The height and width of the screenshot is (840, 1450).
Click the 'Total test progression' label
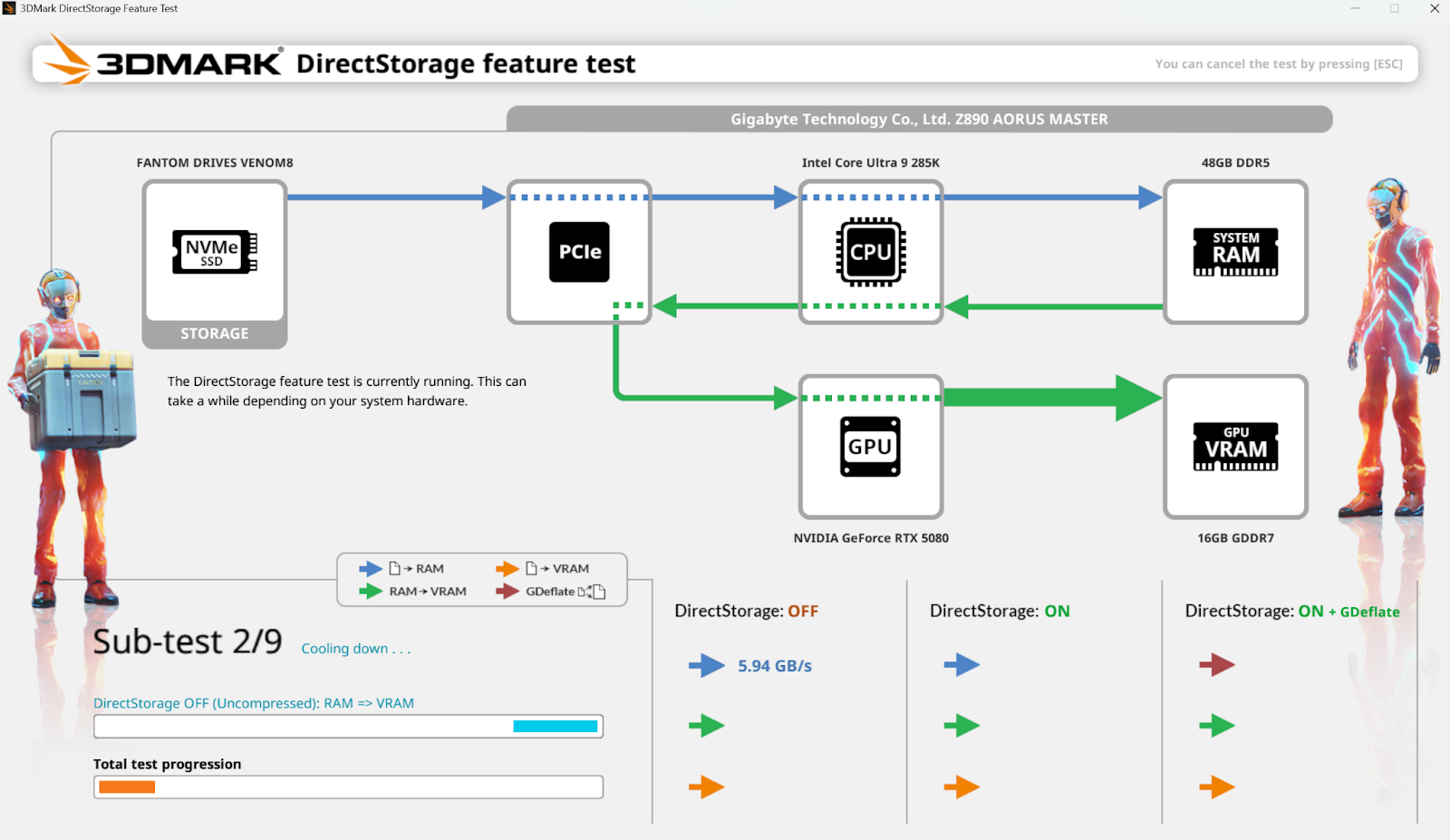(168, 764)
